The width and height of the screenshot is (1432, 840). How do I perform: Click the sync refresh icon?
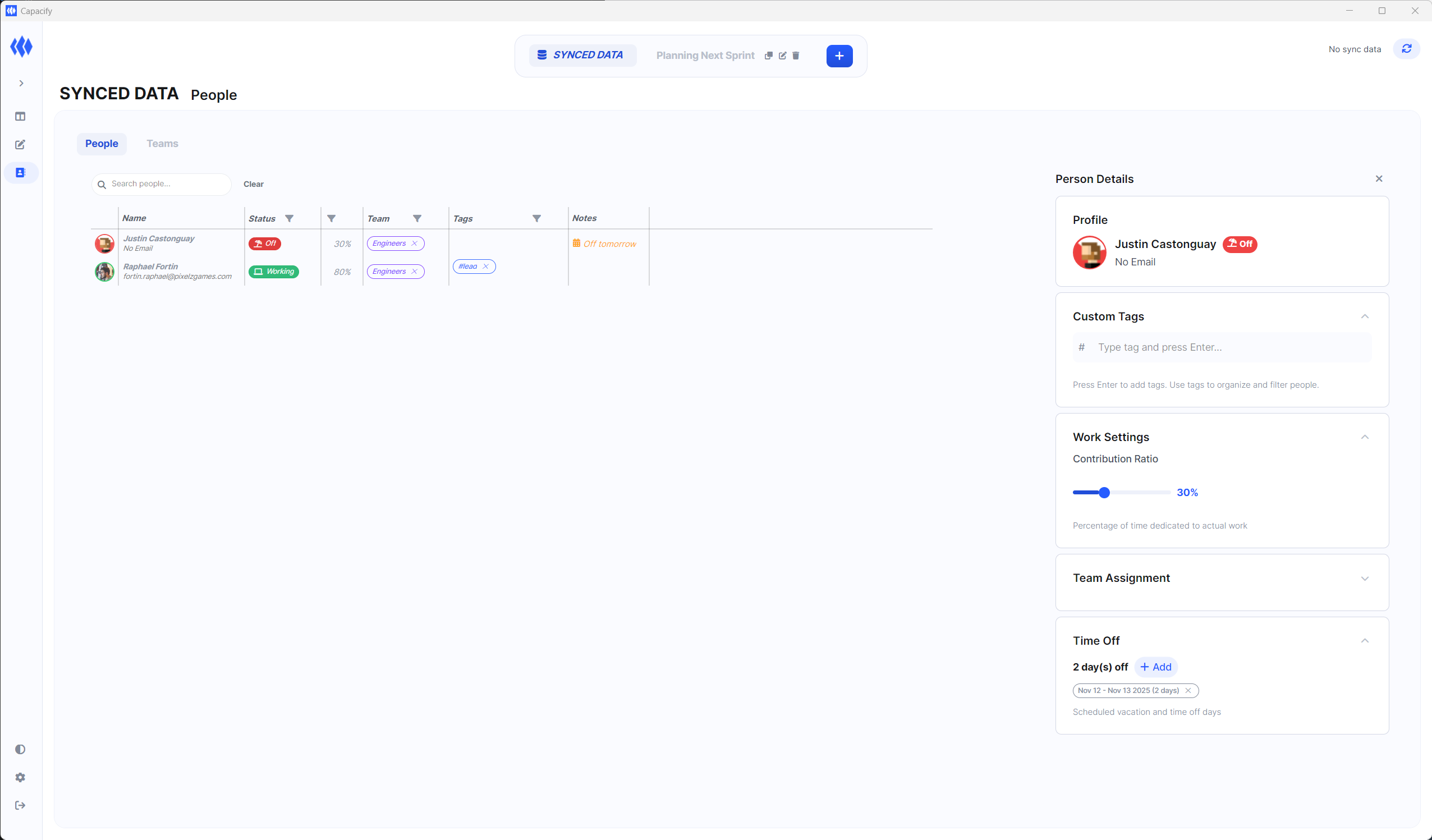pos(1406,49)
